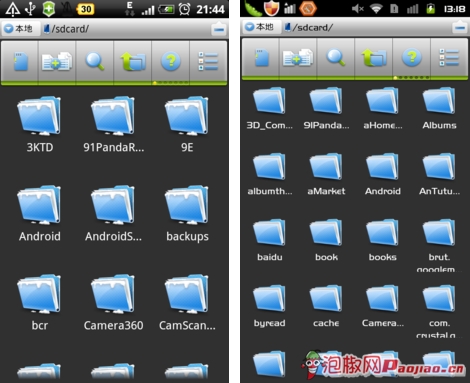The height and width of the screenshot is (383, 470).
Task: Tap the green pea pod icon in right status bar
Action: pyautogui.click(x=252, y=8)
